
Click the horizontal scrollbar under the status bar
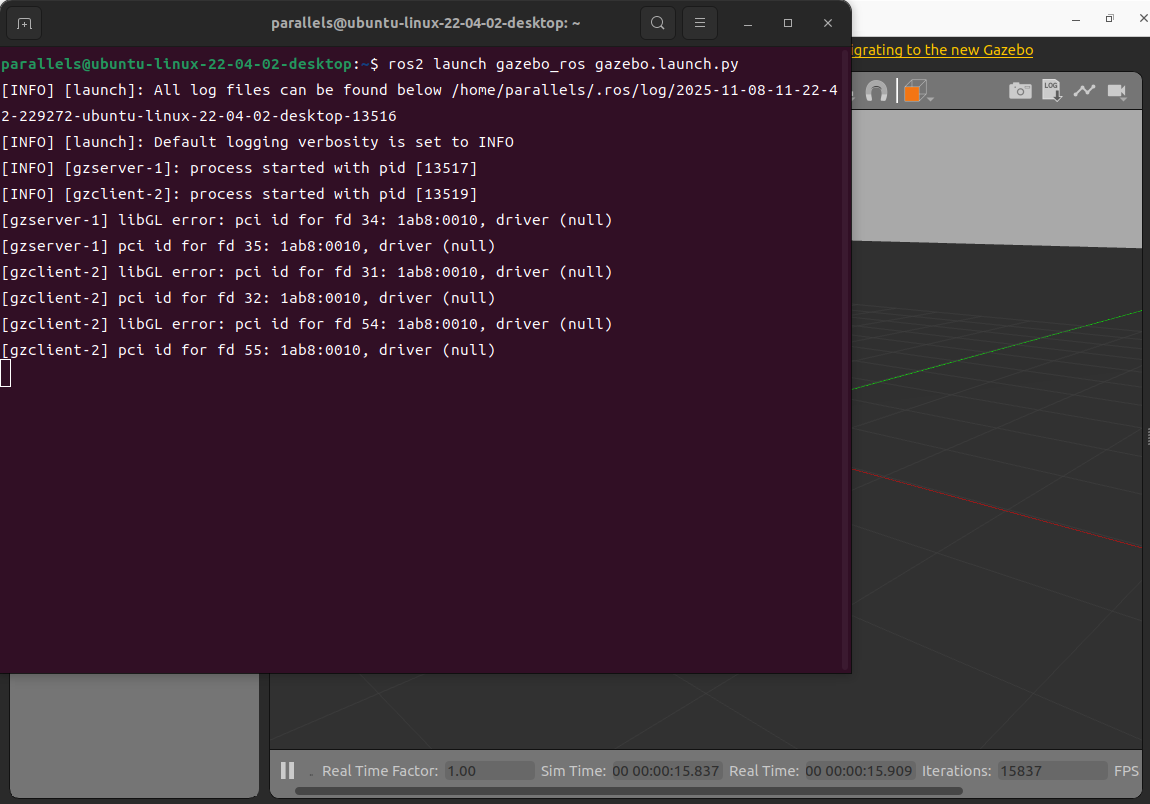click(630, 791)
